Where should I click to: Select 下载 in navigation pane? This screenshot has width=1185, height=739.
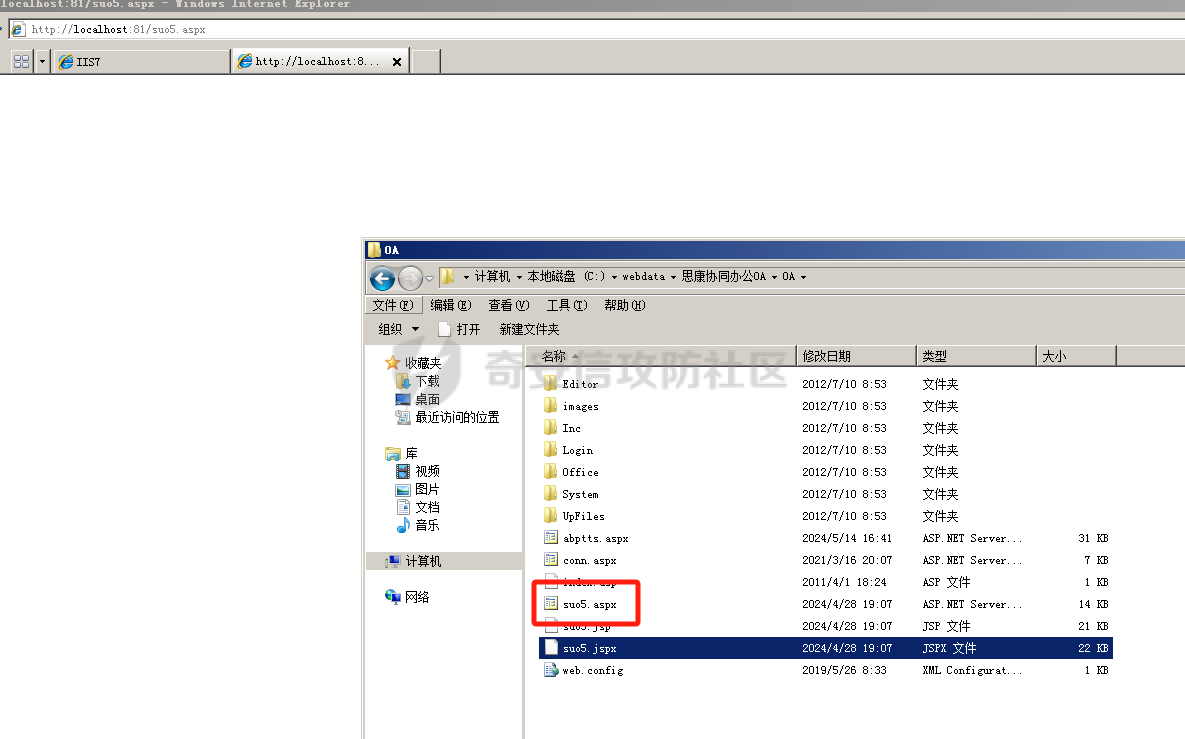[427, 382]
